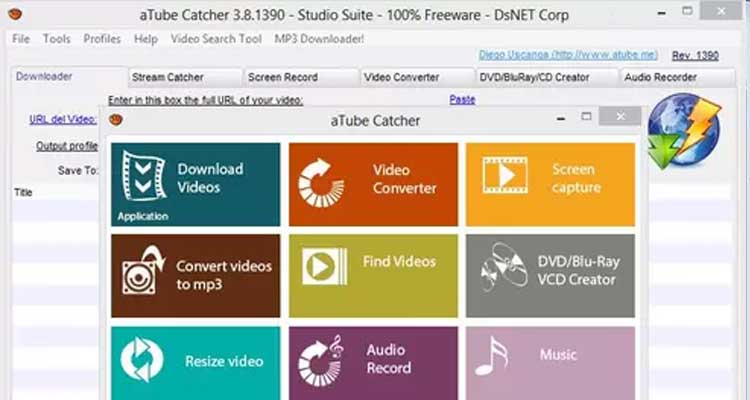Screen dimensions: 750x400
Task: Switch to the Video Converter tab
Action: click(418, 77)
